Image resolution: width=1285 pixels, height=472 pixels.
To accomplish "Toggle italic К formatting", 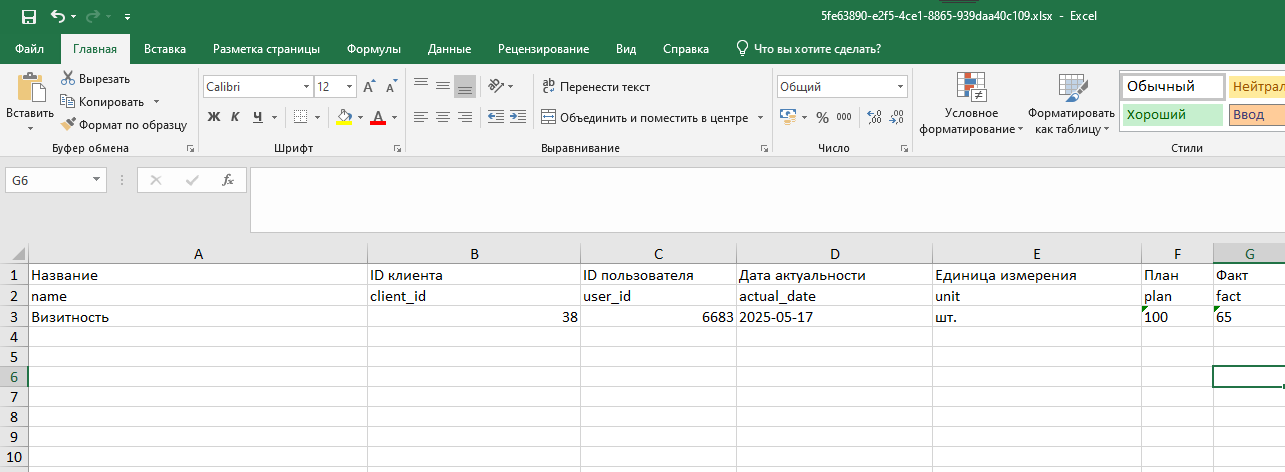I will (236, 117).
